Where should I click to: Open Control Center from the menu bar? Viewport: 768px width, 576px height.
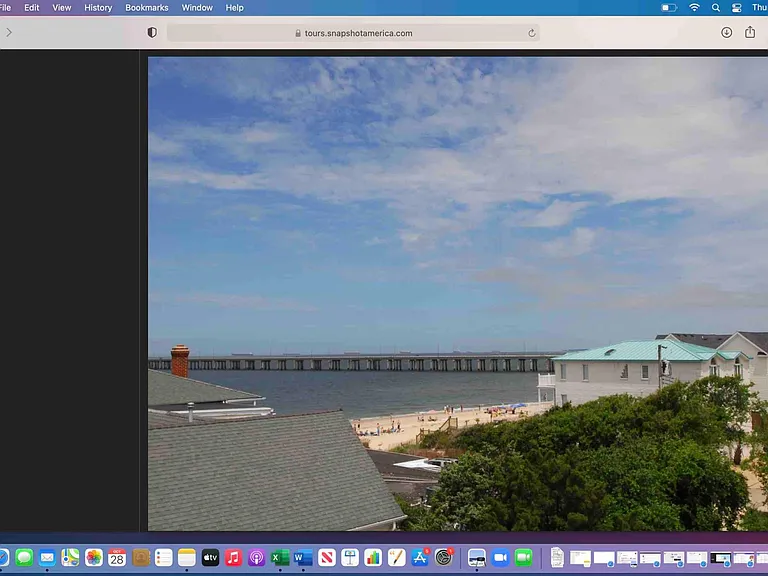point(736,8)
